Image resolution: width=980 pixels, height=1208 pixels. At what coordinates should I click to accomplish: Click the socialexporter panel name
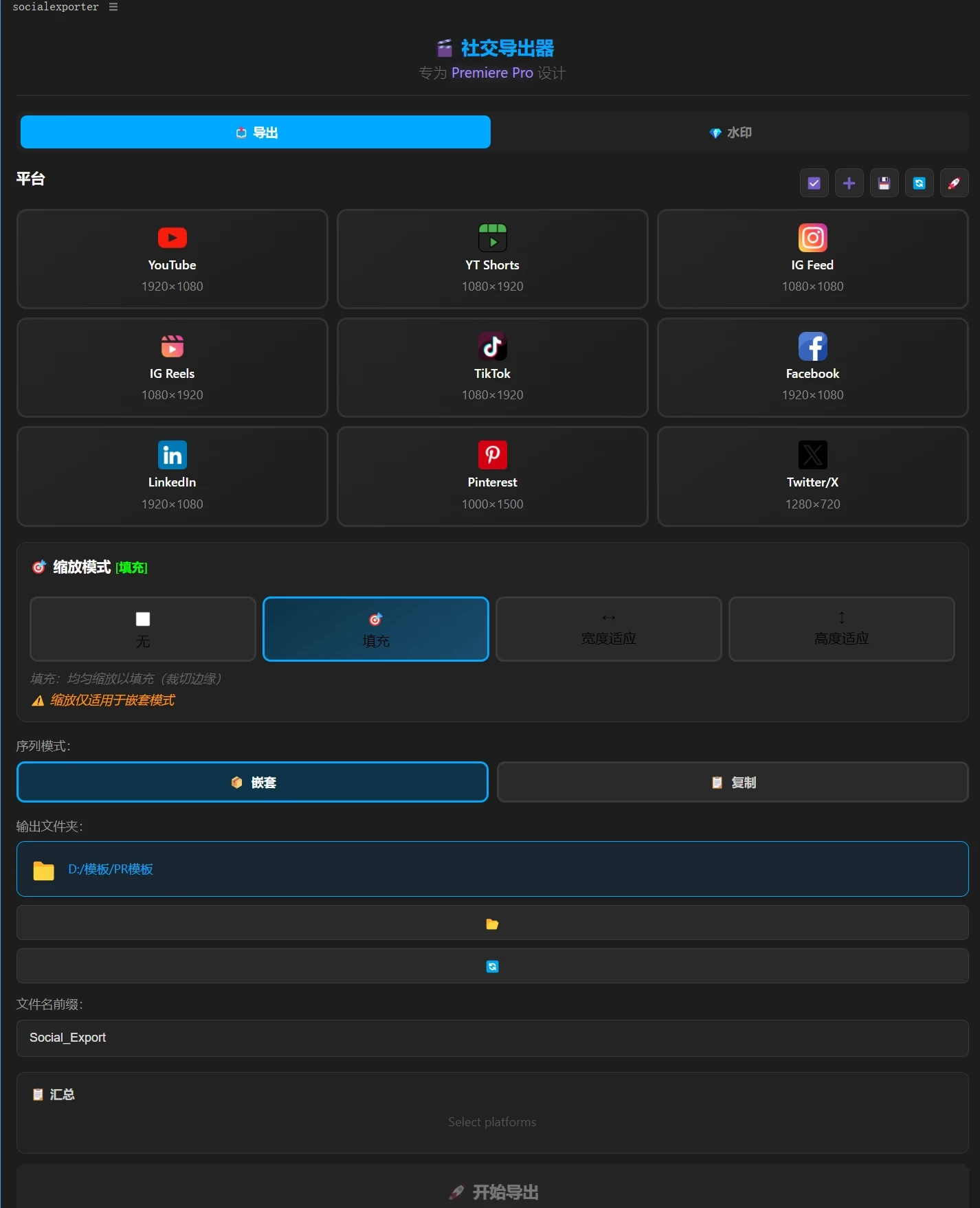[56, 7]
